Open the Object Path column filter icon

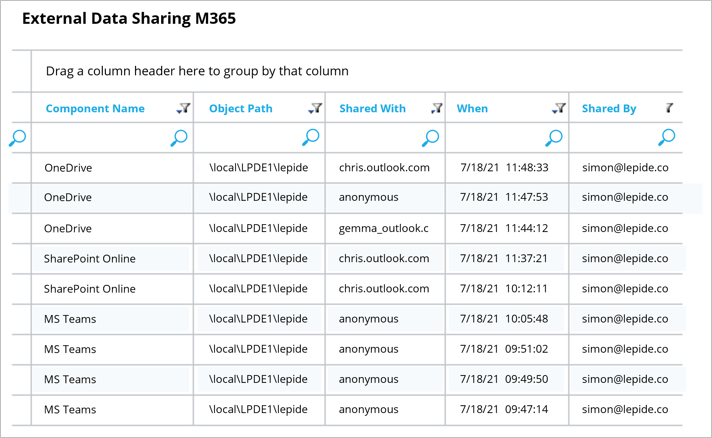point(315,108)
